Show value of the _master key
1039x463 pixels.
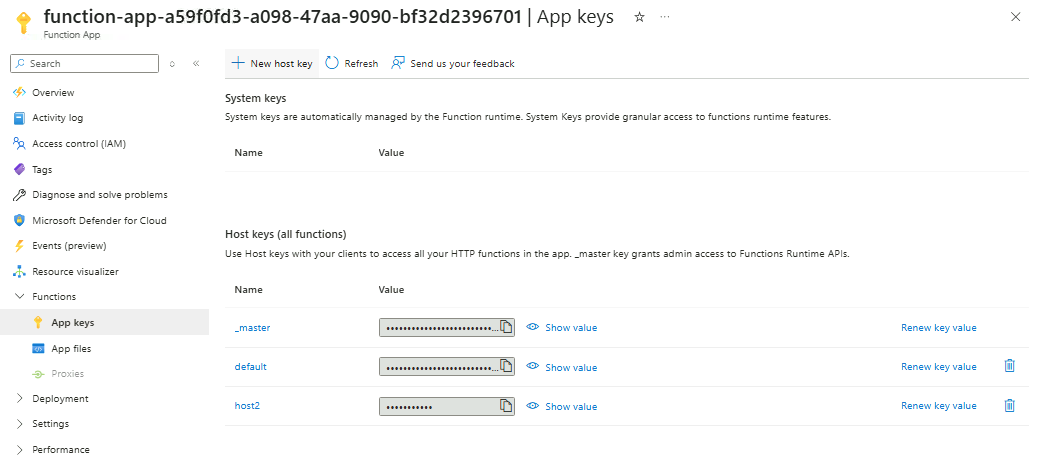[x=570, y=327]
